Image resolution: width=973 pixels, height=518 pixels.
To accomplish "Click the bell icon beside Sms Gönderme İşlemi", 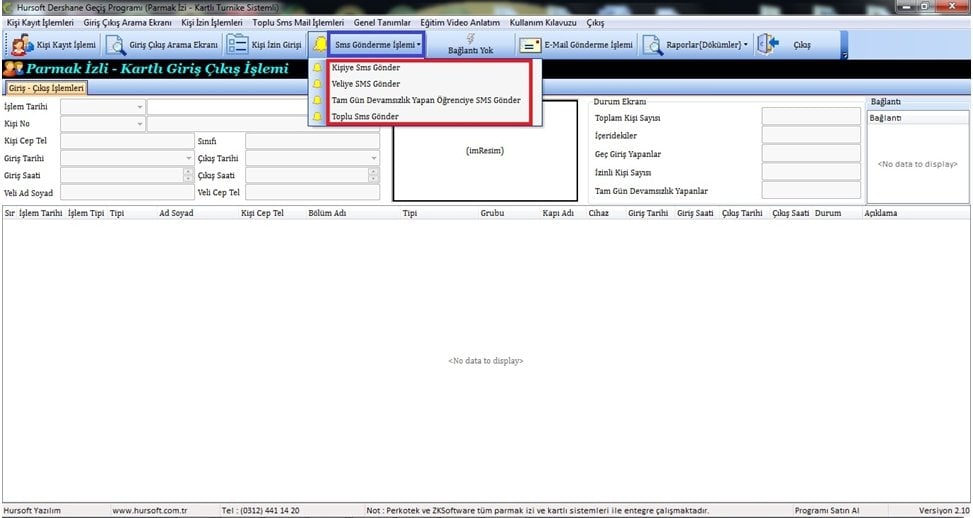I will point(319,45).
